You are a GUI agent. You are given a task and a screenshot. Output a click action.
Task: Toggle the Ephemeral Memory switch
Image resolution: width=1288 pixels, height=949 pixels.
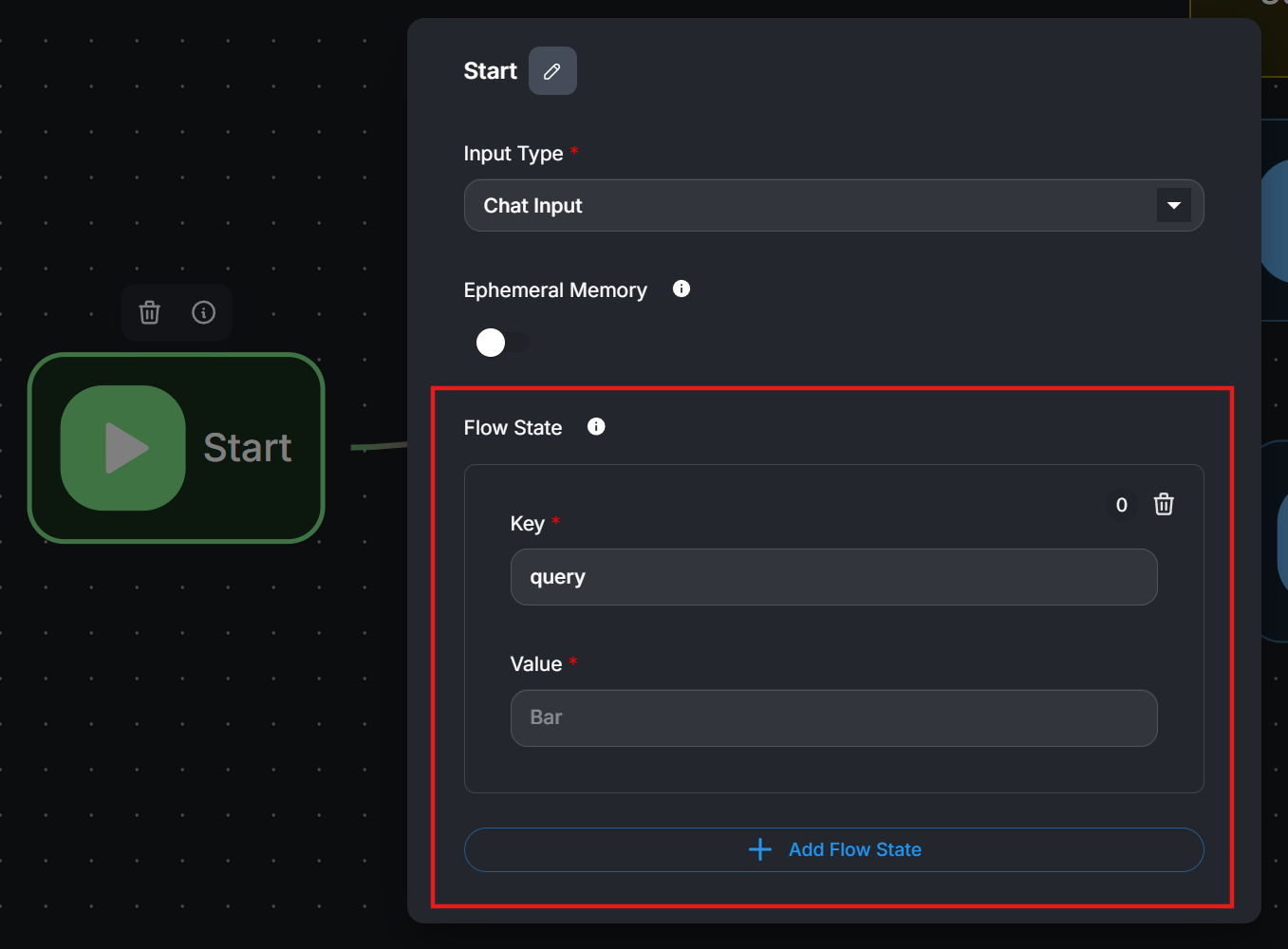[x=502, y=343]
